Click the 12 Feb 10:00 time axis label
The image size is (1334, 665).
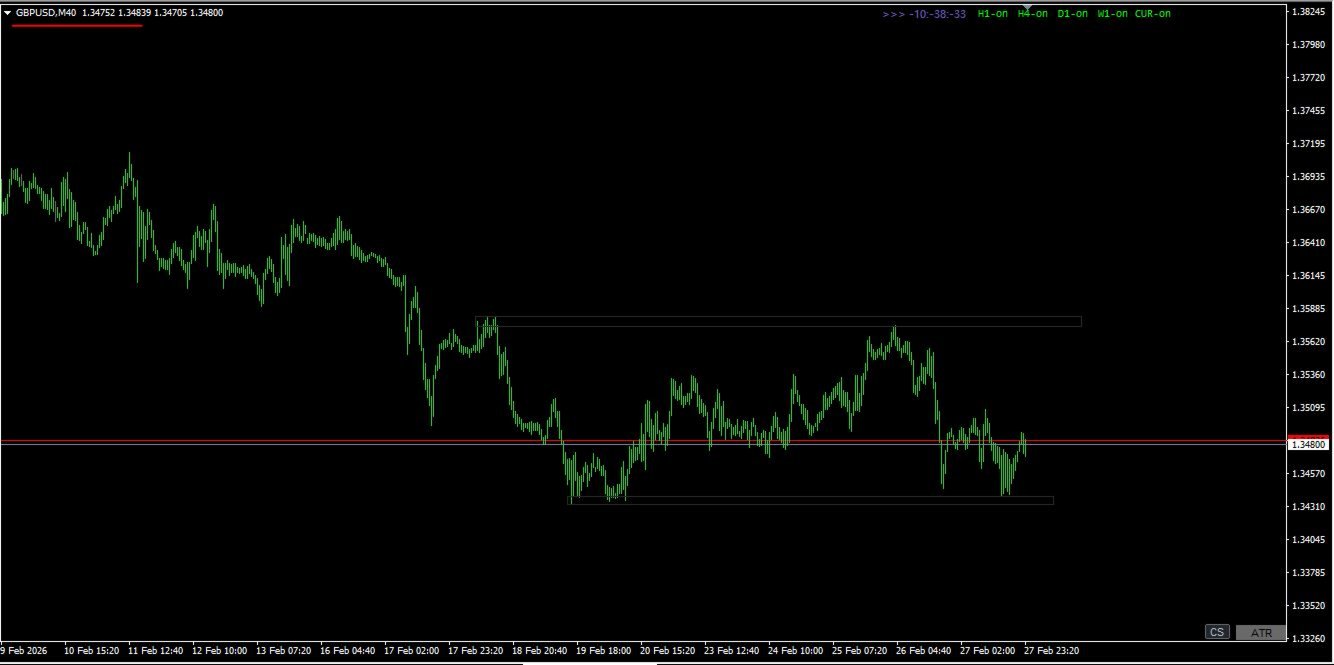point(219,650)
